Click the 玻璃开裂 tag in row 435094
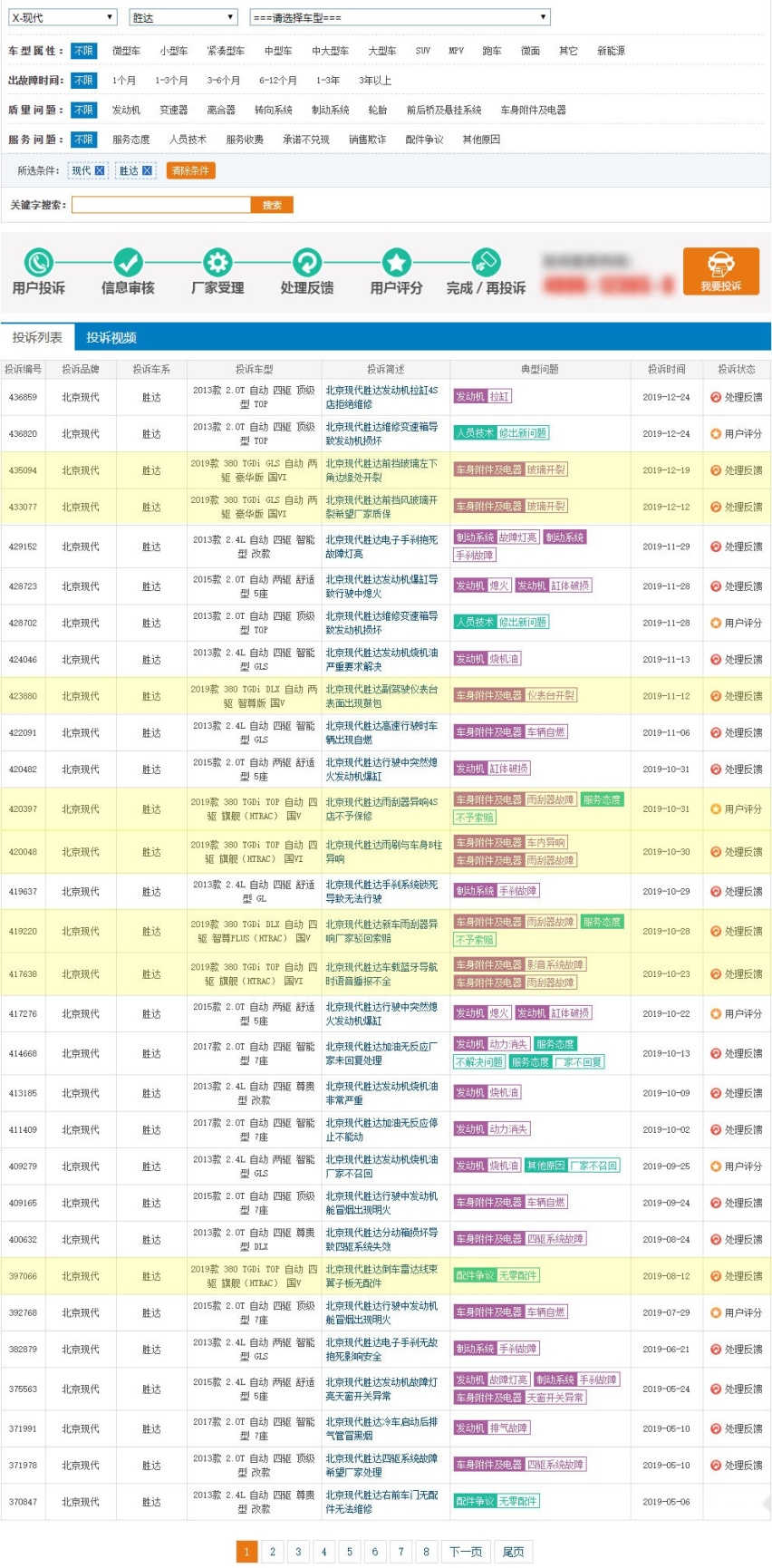This screenshot has height=1568, width=772. click(x=546, y=469)
